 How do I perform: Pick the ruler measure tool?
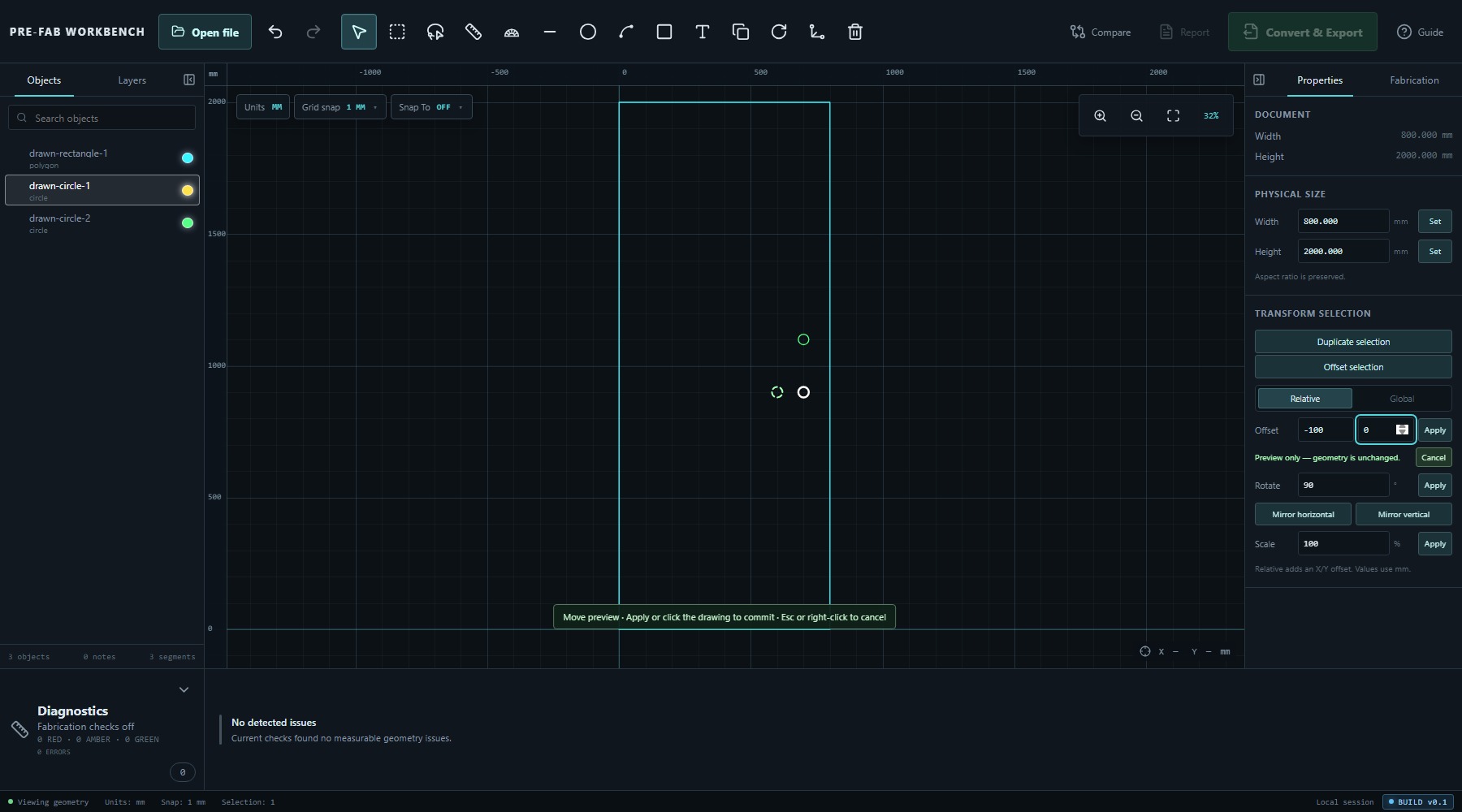click(474, 32)
